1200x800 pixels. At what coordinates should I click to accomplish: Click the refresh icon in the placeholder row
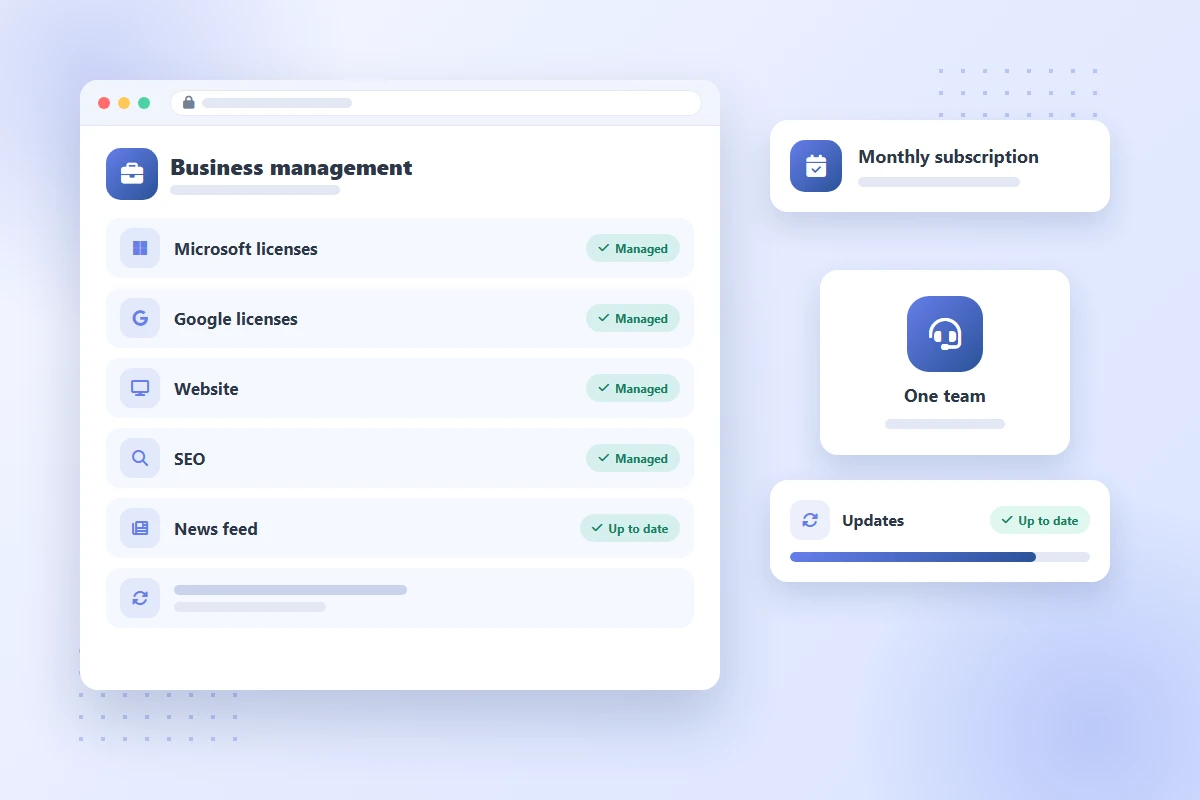pos(140,598)
